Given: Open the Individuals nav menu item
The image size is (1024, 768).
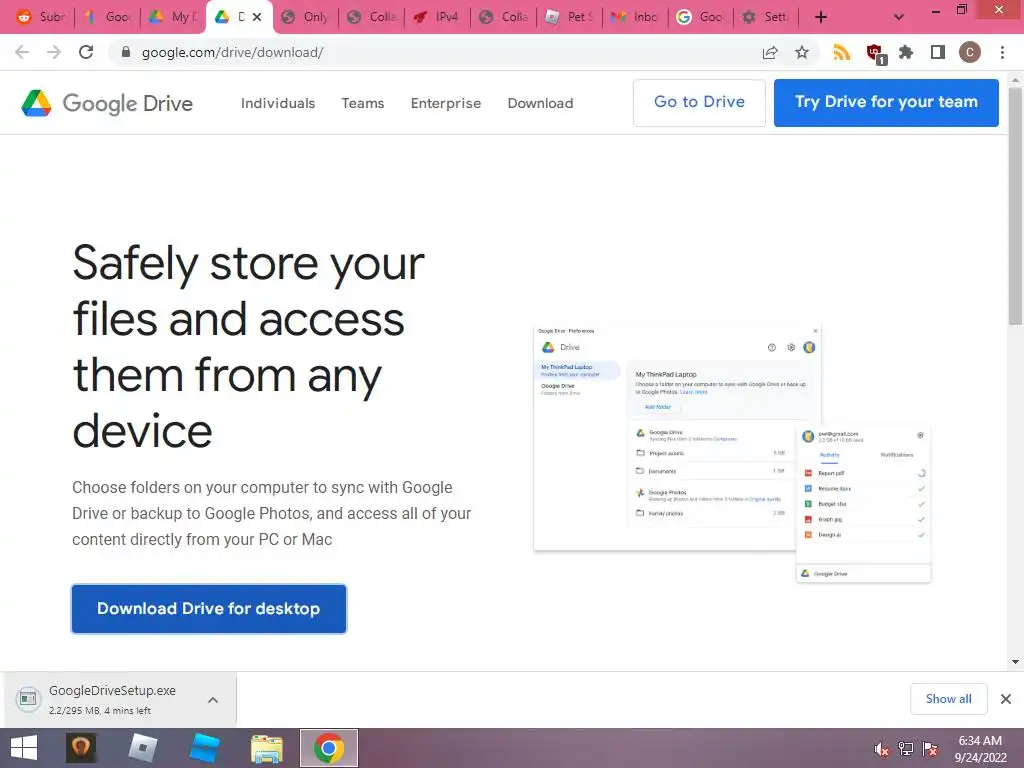Looking at the screenshot, I should point(278,103).
